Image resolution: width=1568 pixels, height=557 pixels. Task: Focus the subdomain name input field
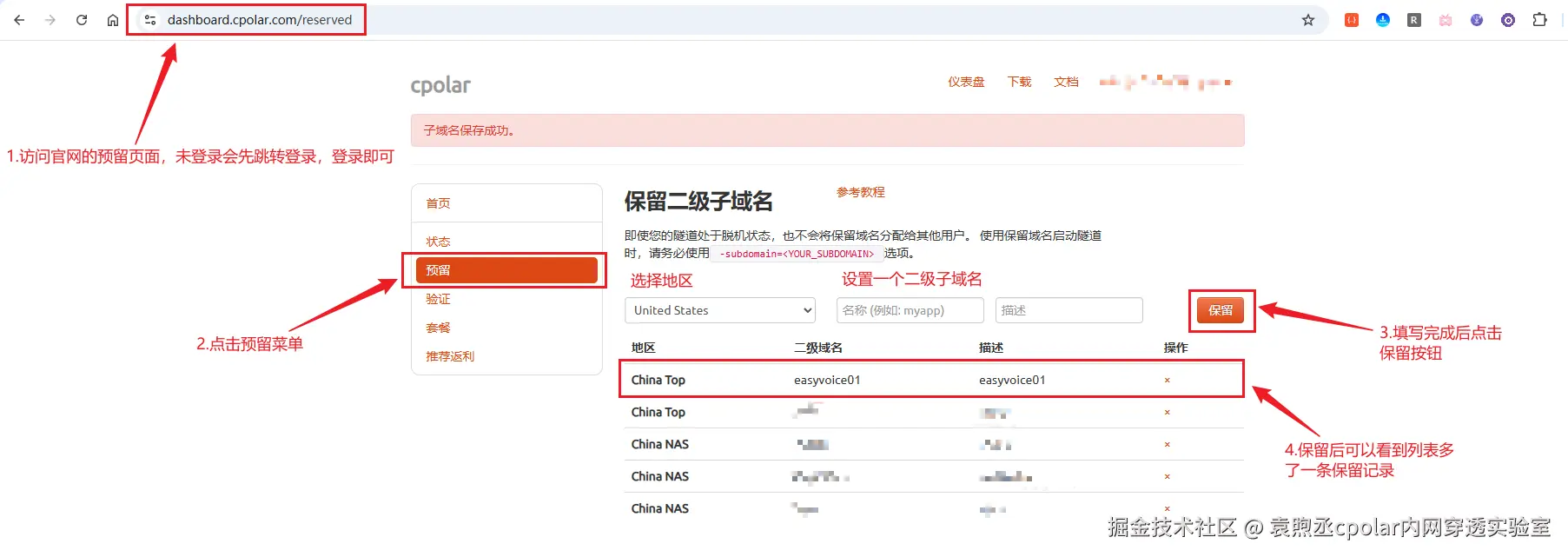[910, 310]
